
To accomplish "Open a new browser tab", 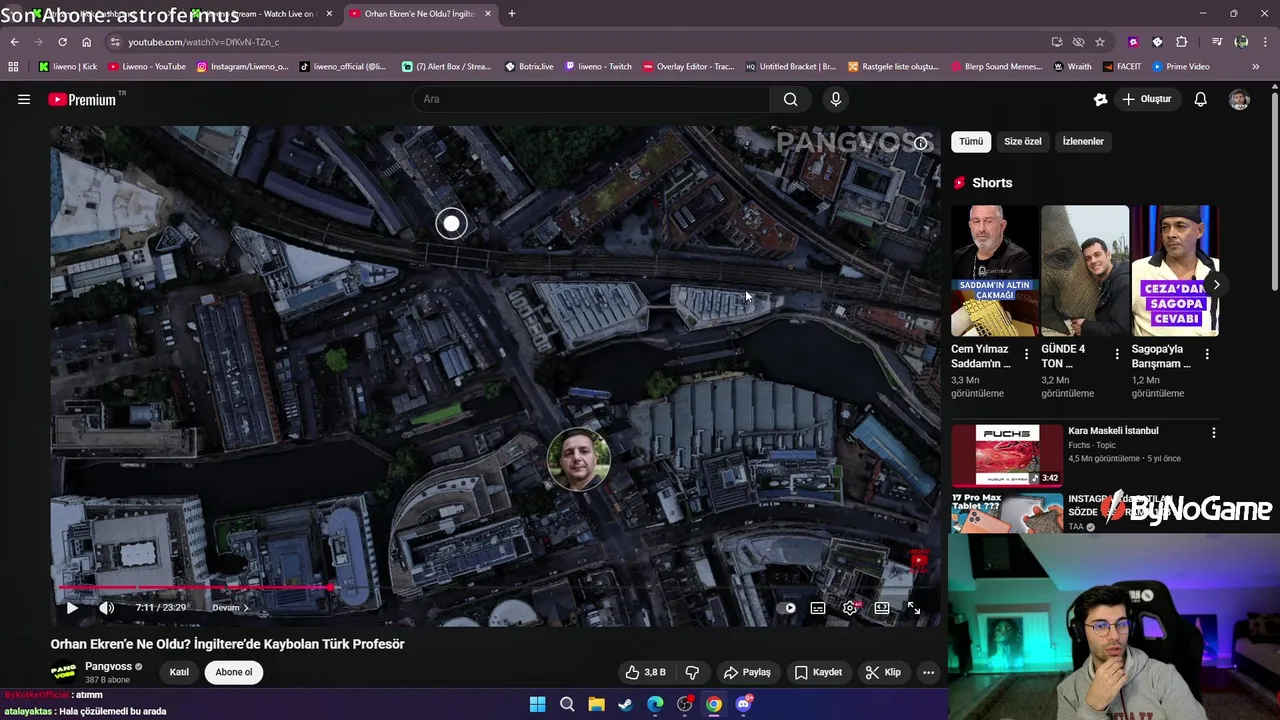I will (x=511, y=14).
